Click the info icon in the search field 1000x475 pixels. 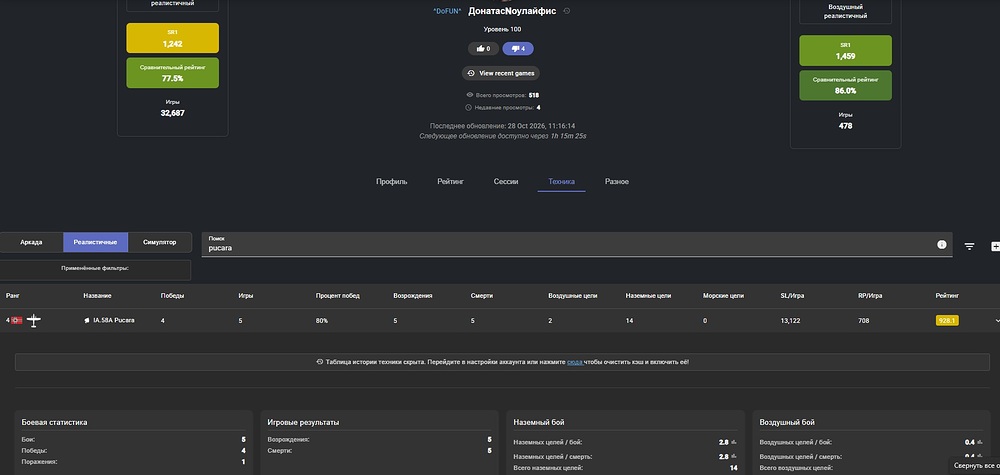[x=941, y=244]
